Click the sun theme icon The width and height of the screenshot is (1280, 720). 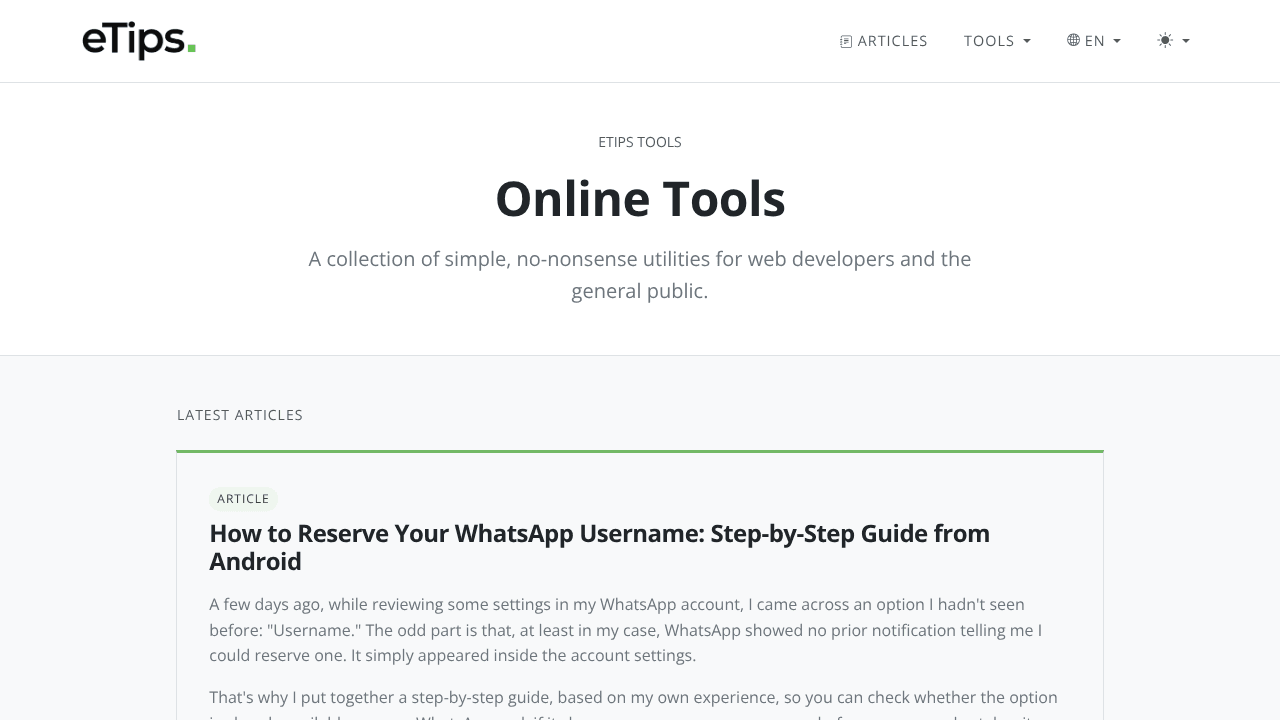click(1165, 40)
